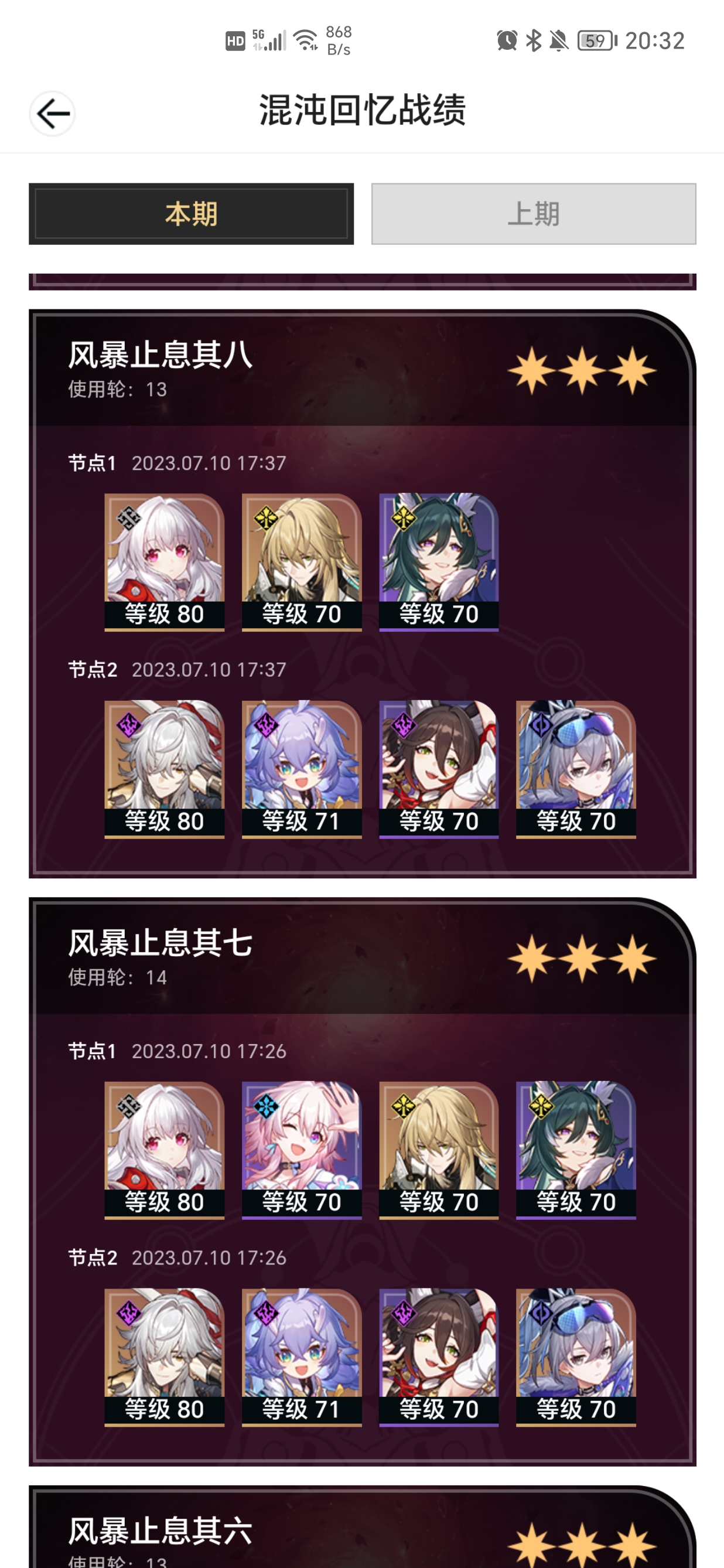This screenshot has width=724, height=1568.
Task: Switch to the 上期 tab
Action: [534, 214]
